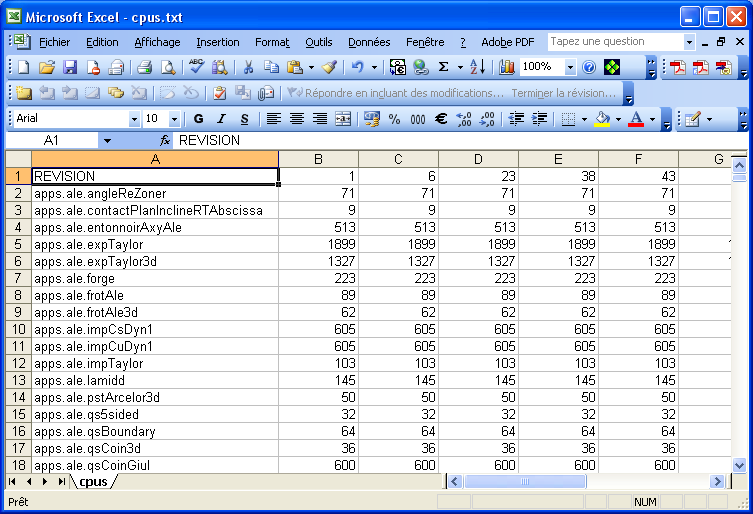
Task: Open the Edition menu
Action: [102, 42]
